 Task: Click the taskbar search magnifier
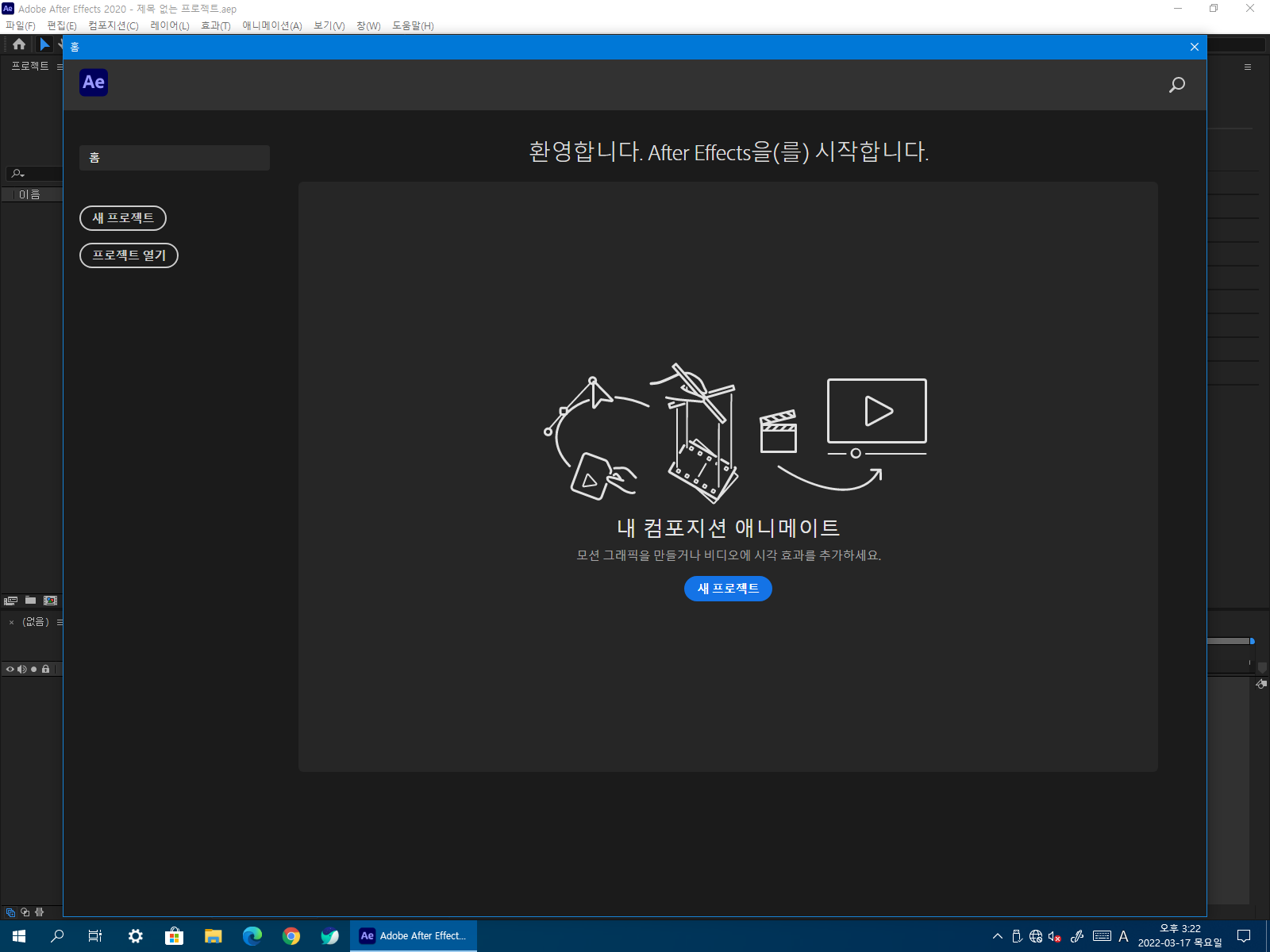pos(57,936)
